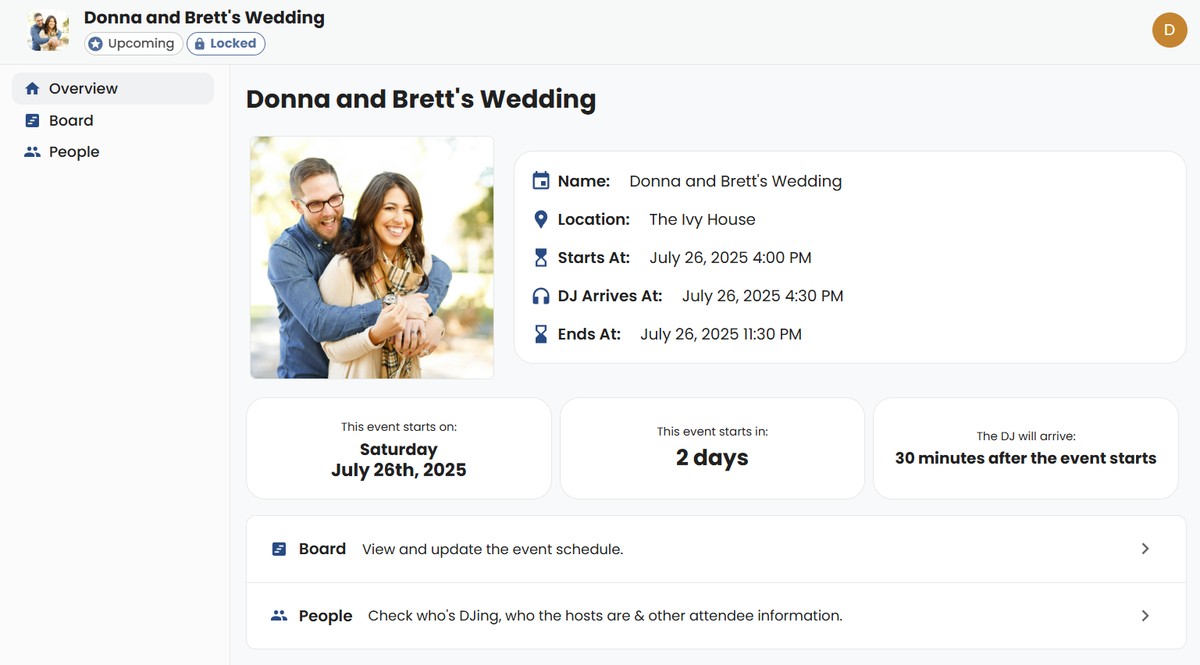Click the large couple photo
1200x665 pixels.
pyautogui.click(x=372, y=258)
